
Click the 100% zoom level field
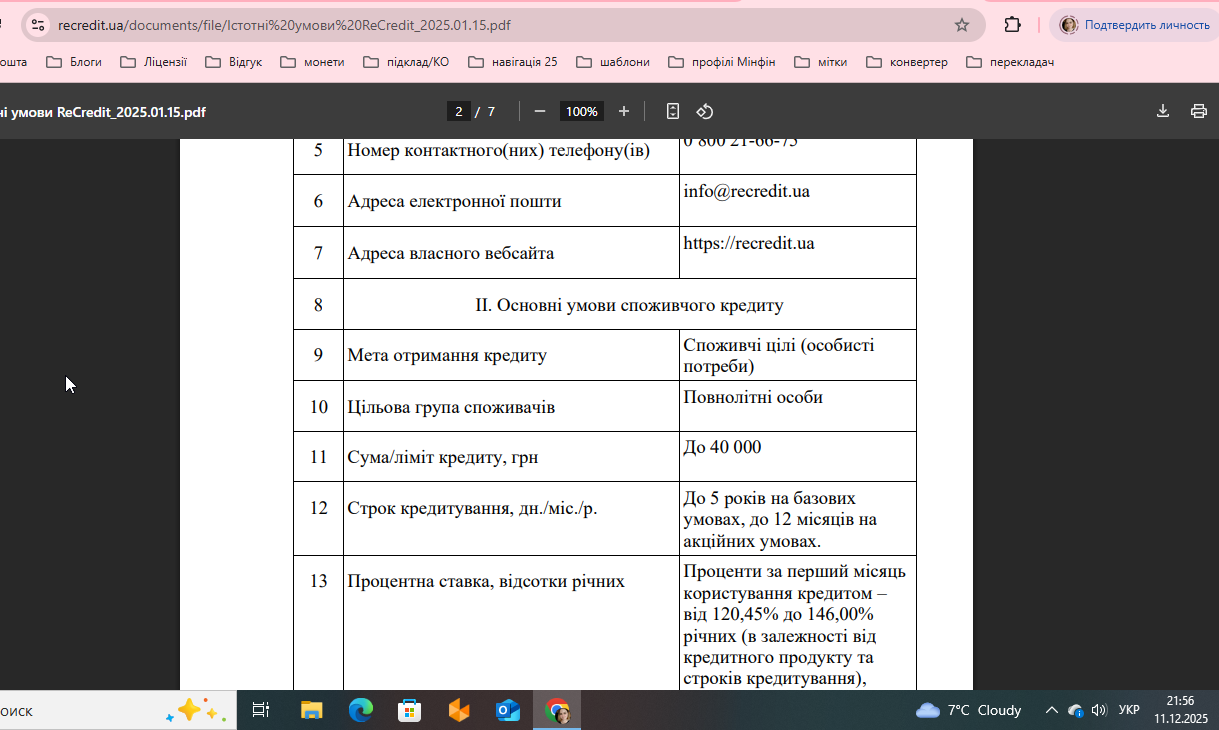[581, 111]
